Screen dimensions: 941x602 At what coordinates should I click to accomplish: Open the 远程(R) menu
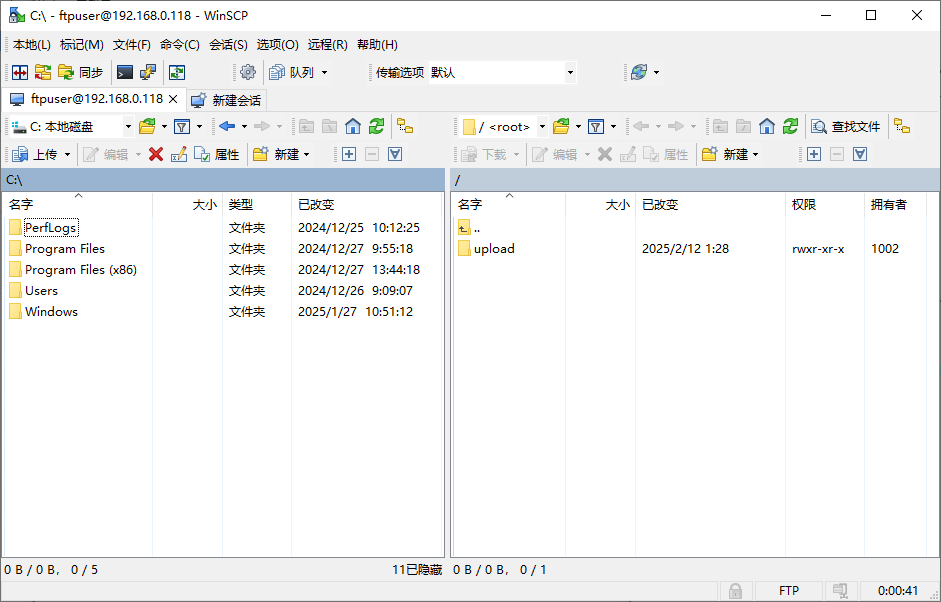click(327, 45)
